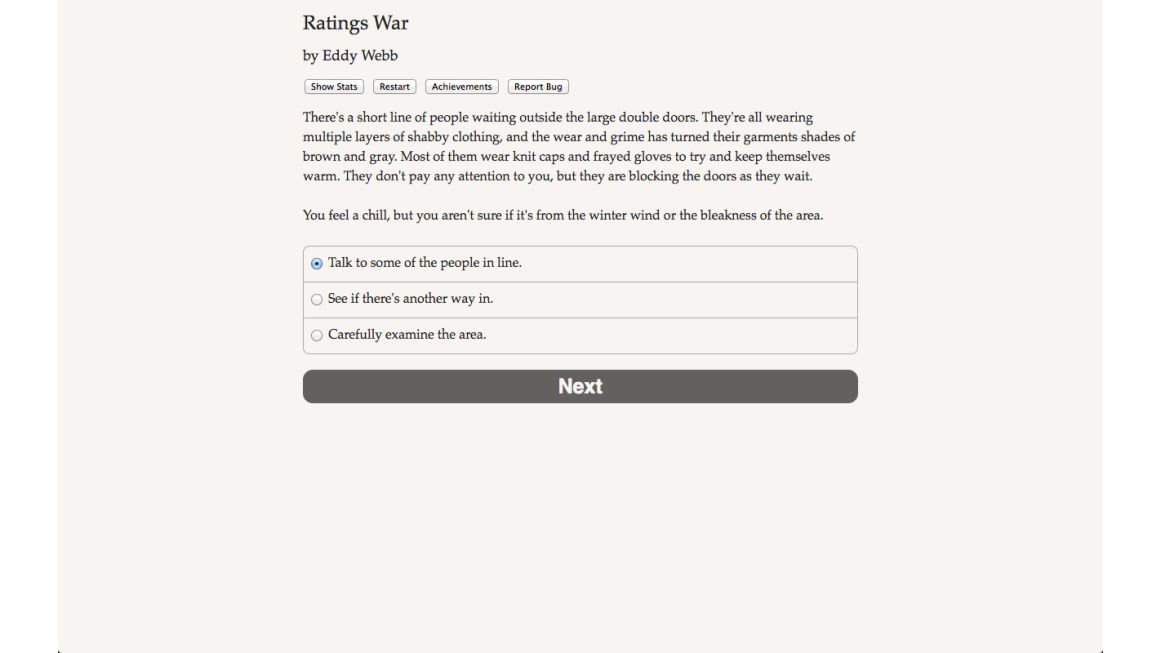
Task: Click the white margin left of the story page
Action: coord(29,326)
